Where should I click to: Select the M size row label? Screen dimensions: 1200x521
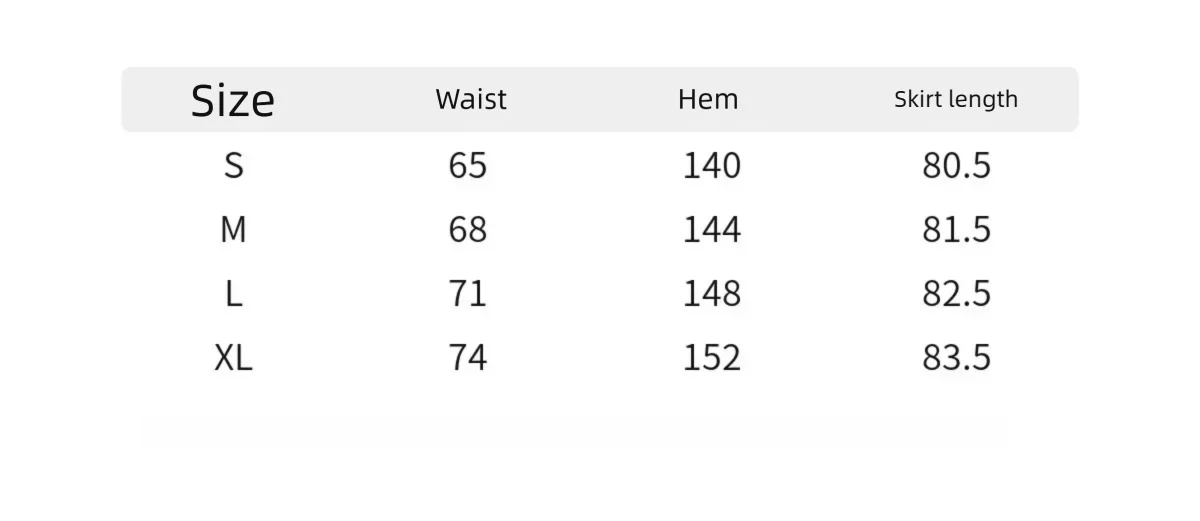(233, 230)
